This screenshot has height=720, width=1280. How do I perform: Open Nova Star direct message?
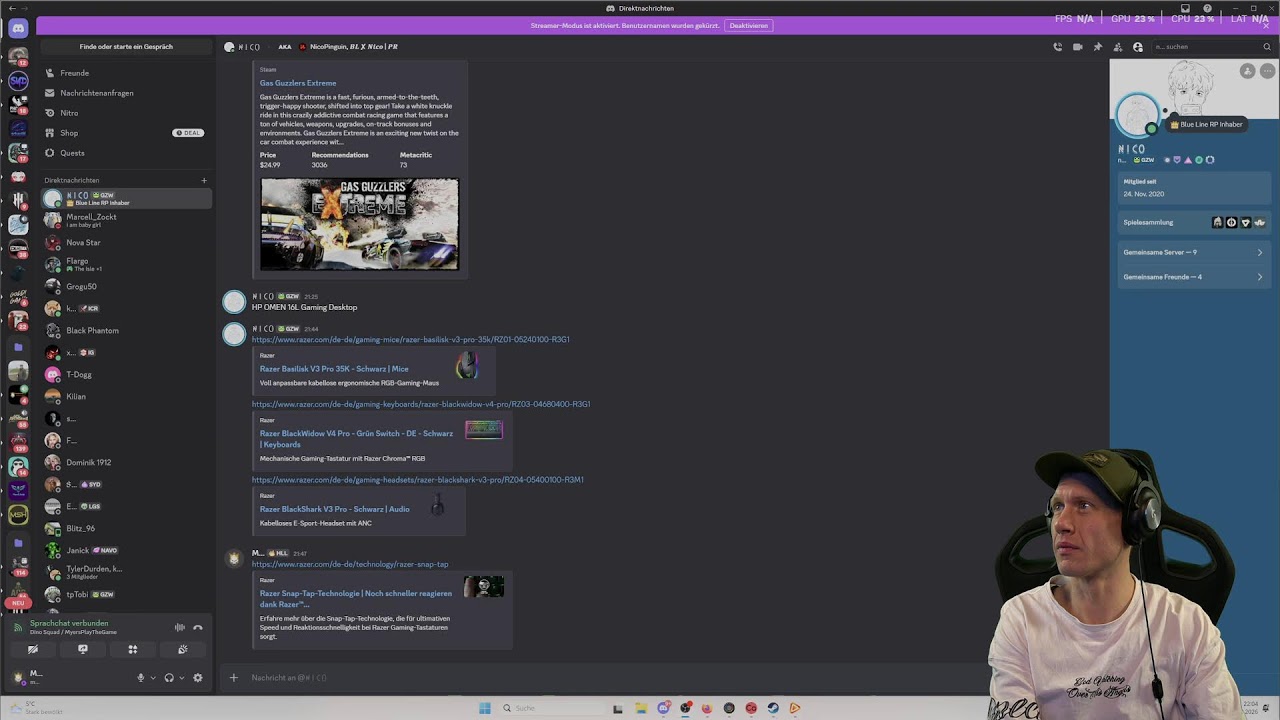[x=126, y=242]
